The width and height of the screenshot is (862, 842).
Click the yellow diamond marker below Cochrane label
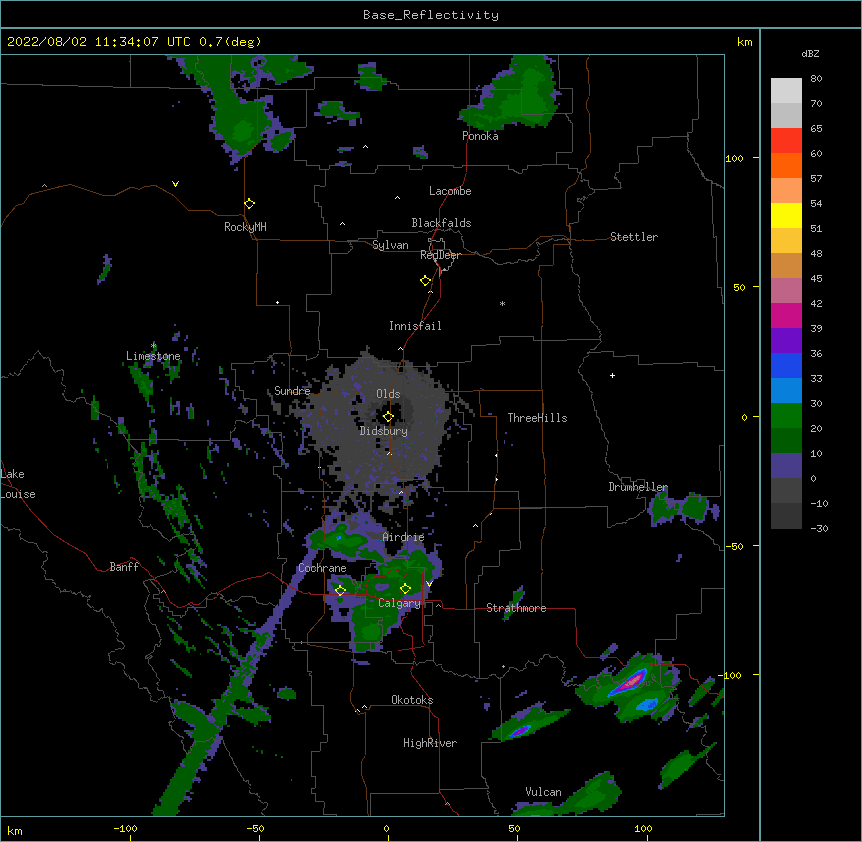click(340, 590)
